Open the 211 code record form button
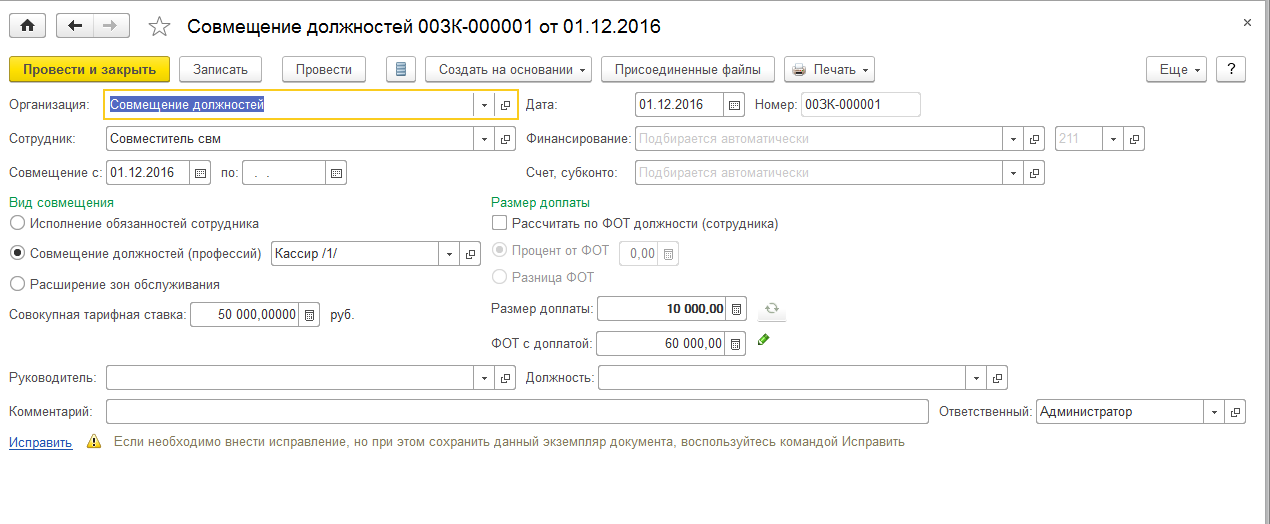Viewport: 1270px width, 524px height. point(1135,139)
